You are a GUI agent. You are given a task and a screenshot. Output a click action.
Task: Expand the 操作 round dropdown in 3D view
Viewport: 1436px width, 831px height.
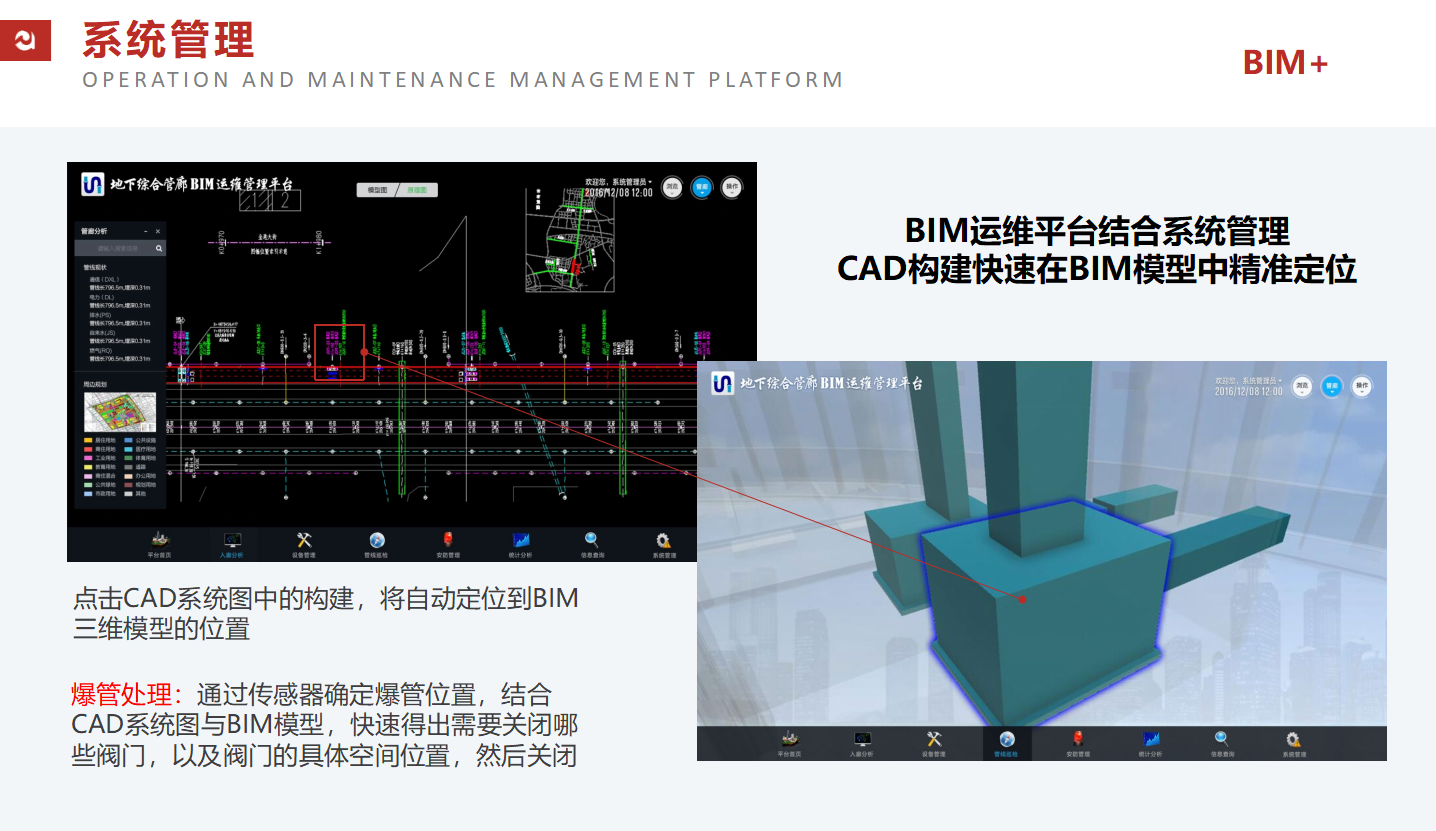(x=1361, y=386)
